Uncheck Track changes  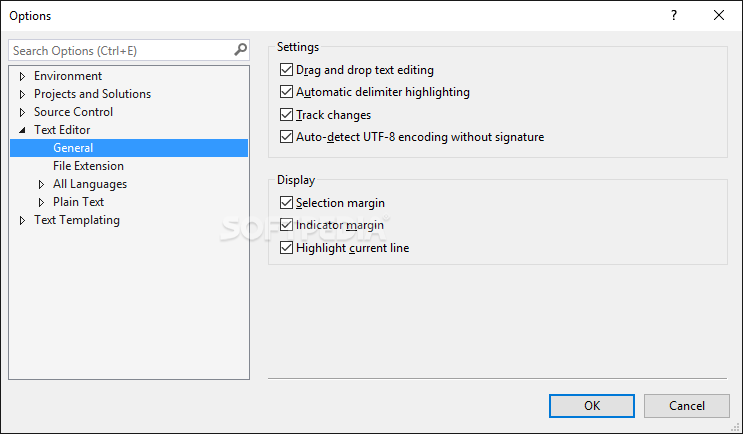pyautogui.click(x=286, y=115)
